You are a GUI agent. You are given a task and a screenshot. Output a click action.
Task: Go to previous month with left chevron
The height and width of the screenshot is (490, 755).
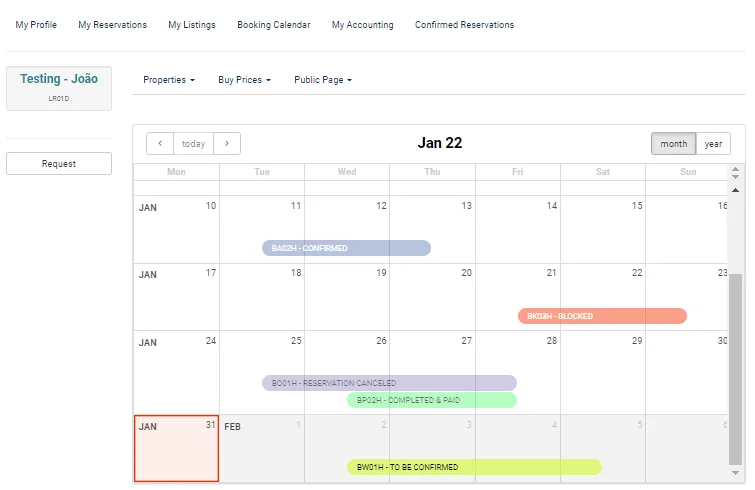[x=160, y=143]
